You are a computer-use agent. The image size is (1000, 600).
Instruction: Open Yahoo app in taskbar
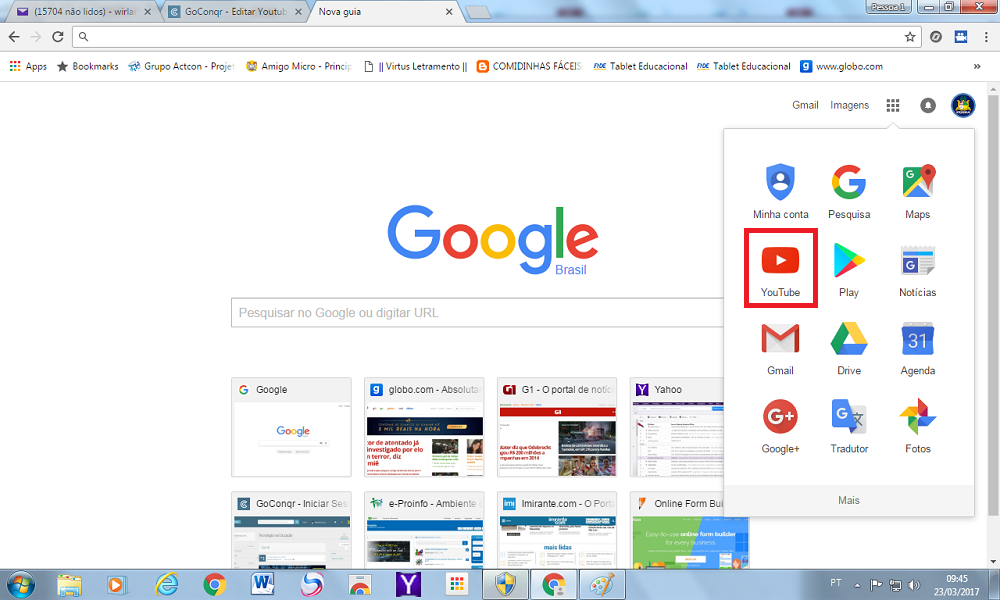pos(408,585)
